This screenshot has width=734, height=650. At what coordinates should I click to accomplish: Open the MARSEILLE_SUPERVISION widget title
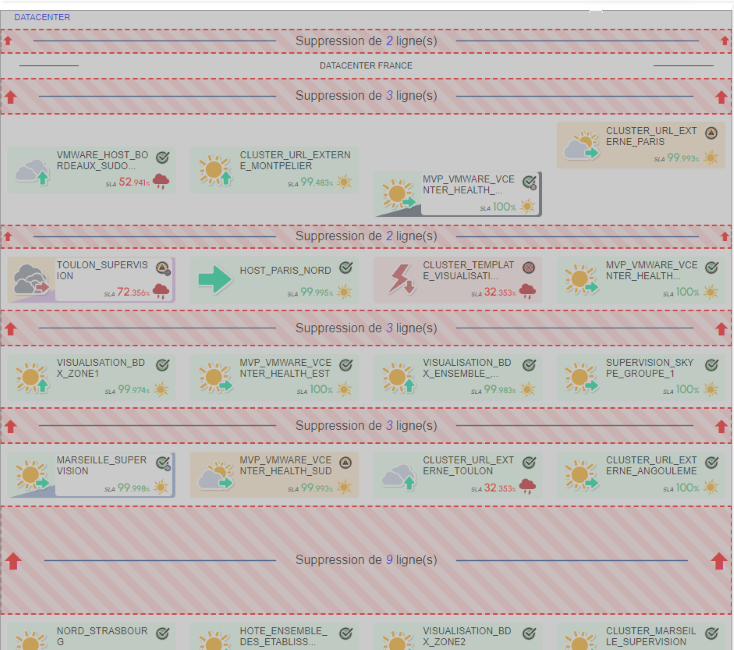click(101, 466)
